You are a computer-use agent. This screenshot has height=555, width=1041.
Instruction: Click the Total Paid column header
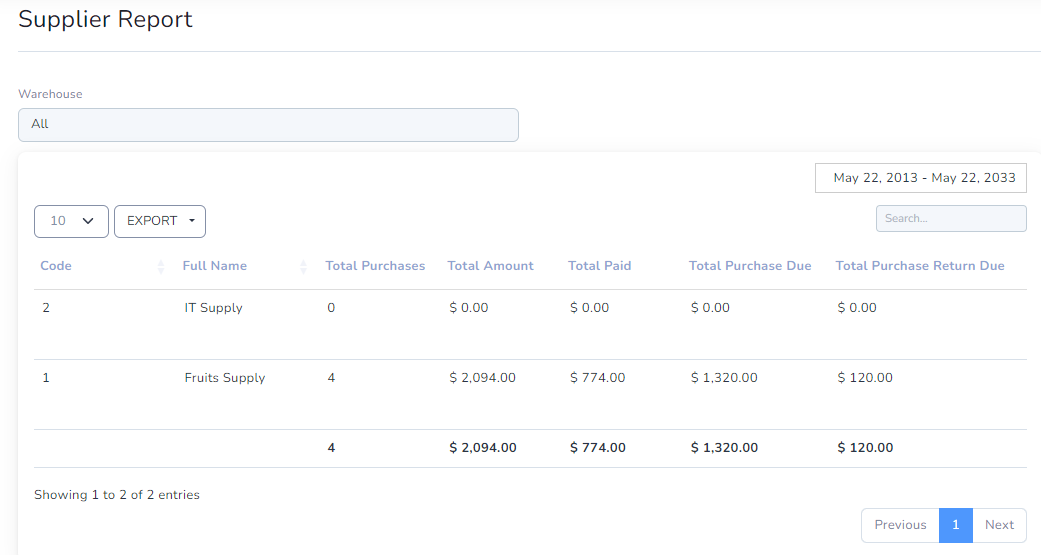pos(600,266)
